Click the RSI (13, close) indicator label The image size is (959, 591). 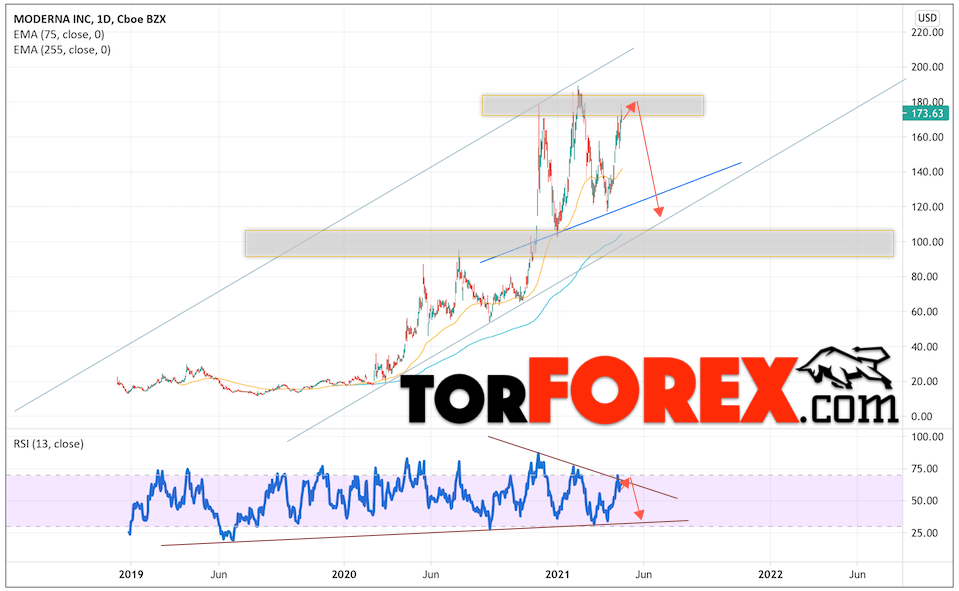click(48, 444)
